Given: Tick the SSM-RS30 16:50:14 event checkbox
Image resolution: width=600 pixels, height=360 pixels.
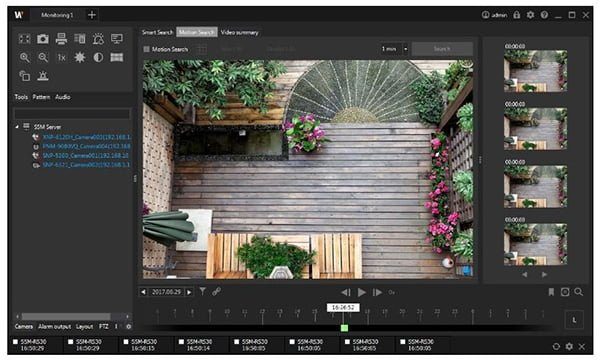Looking at the screenshot, I should [x=181, y=342].
